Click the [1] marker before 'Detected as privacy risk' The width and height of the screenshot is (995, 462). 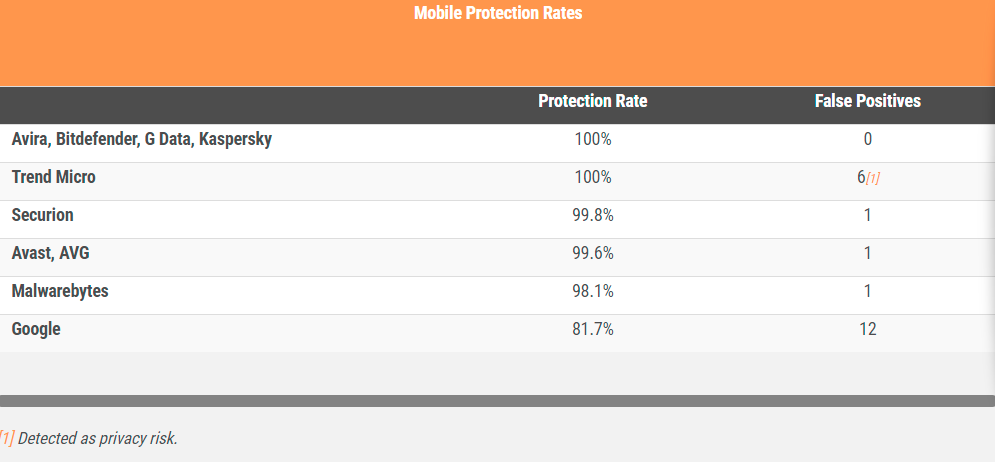(x=7, y=438)
